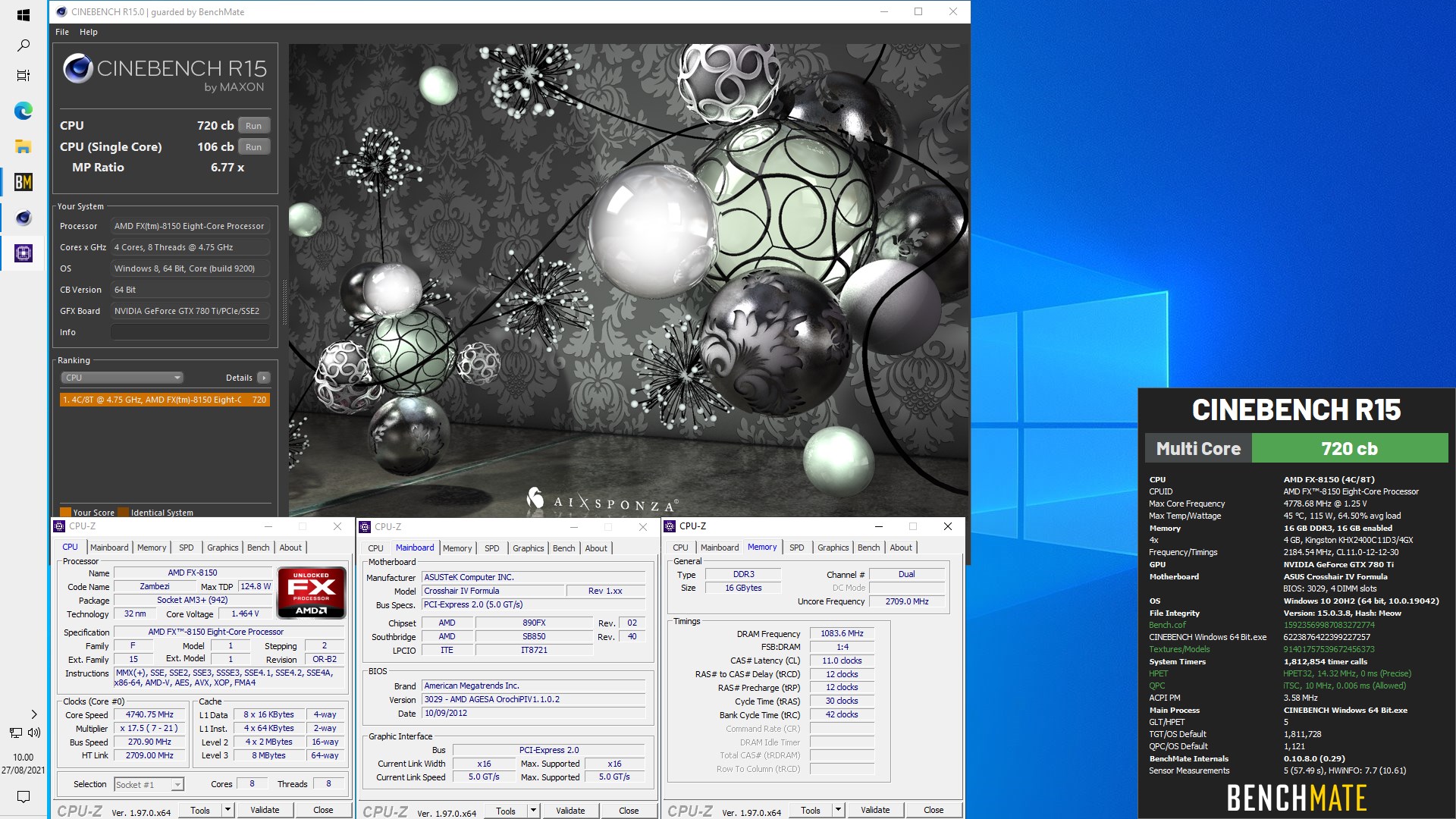
Task: Click the CPU-Z icon of the Mainboard CPU-Z window
Action: pyautogui.click(x=365, y=527)
